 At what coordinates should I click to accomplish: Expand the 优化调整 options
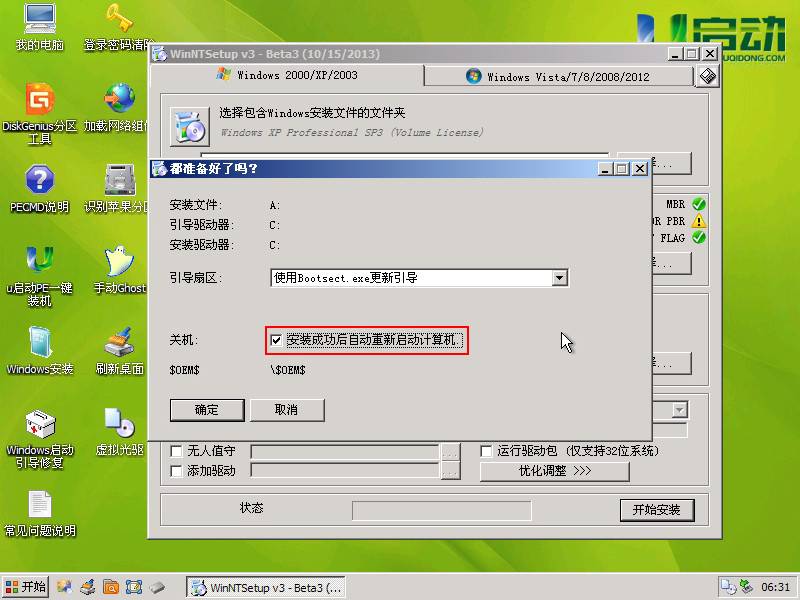click(x=553, y=471)
